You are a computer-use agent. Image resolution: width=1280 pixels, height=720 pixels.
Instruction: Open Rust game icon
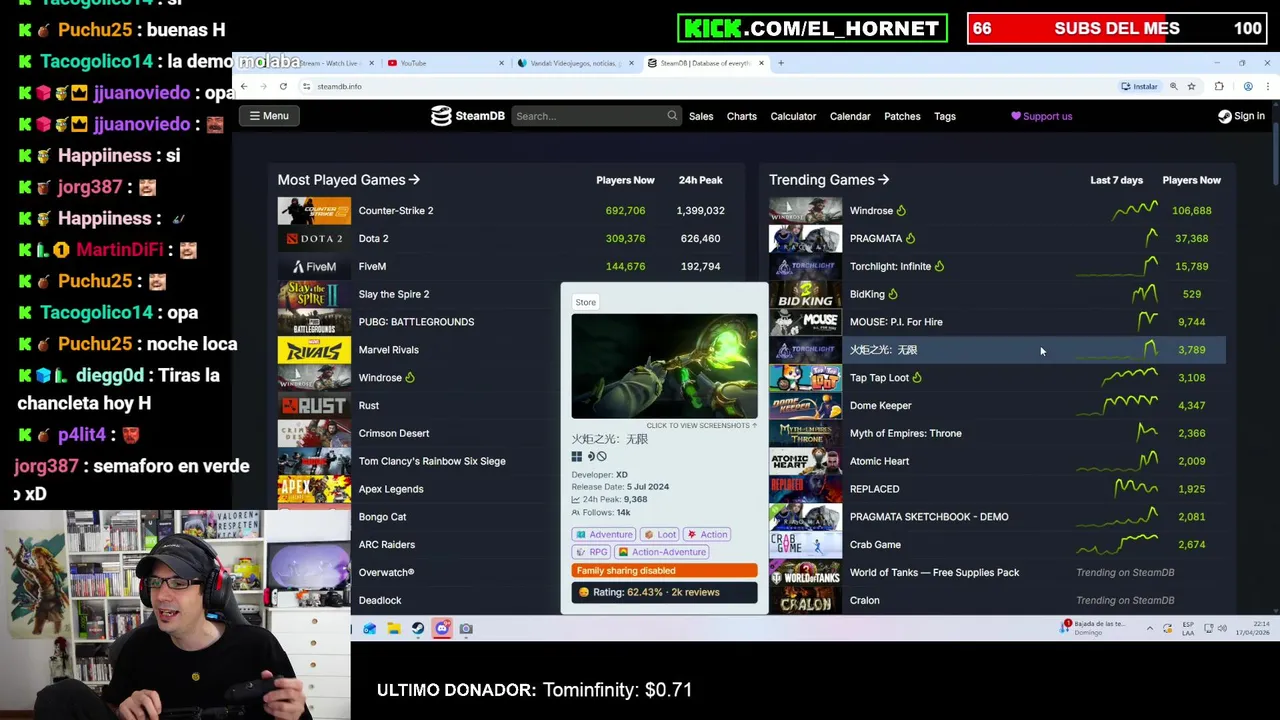314,406
